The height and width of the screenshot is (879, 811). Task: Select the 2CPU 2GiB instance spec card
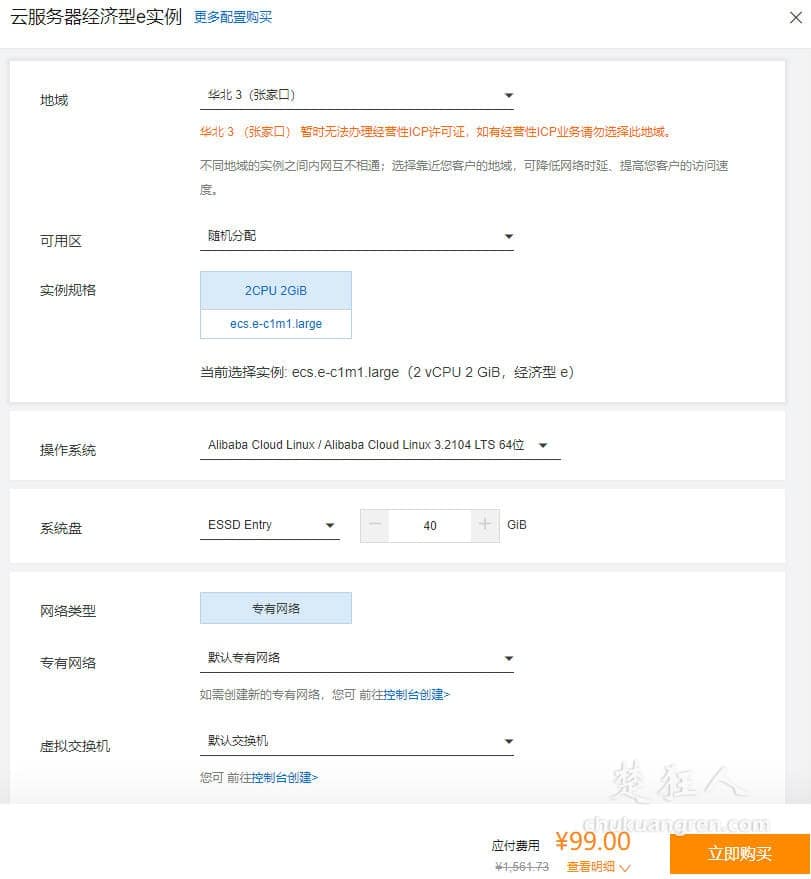[x=276, y=290]
